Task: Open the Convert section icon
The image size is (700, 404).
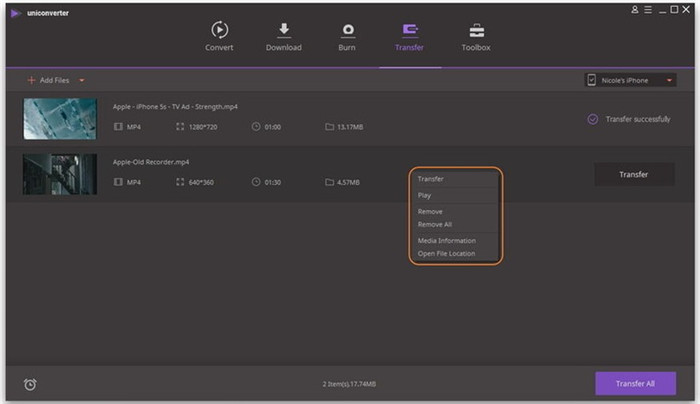Action: [219, 31]
